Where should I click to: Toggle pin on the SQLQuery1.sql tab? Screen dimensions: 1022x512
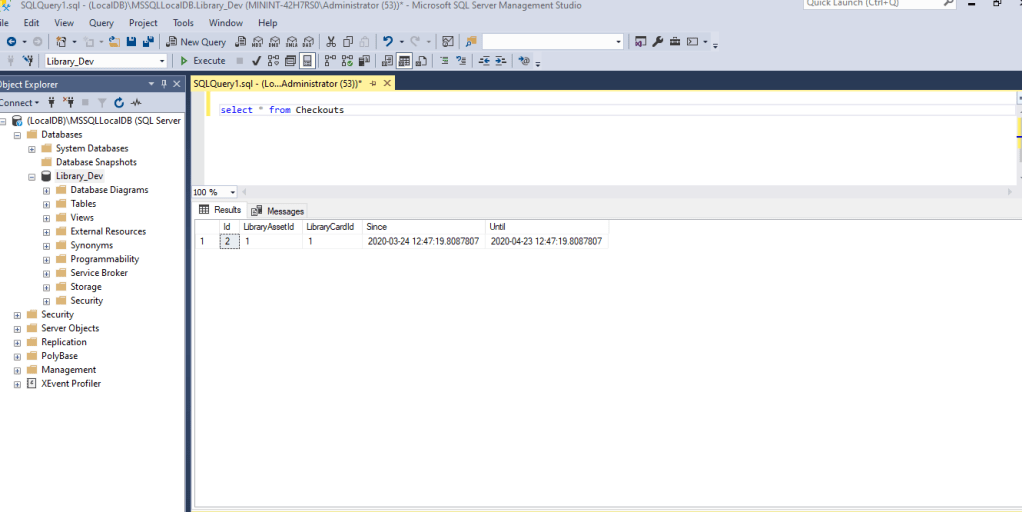coord(372,84)
